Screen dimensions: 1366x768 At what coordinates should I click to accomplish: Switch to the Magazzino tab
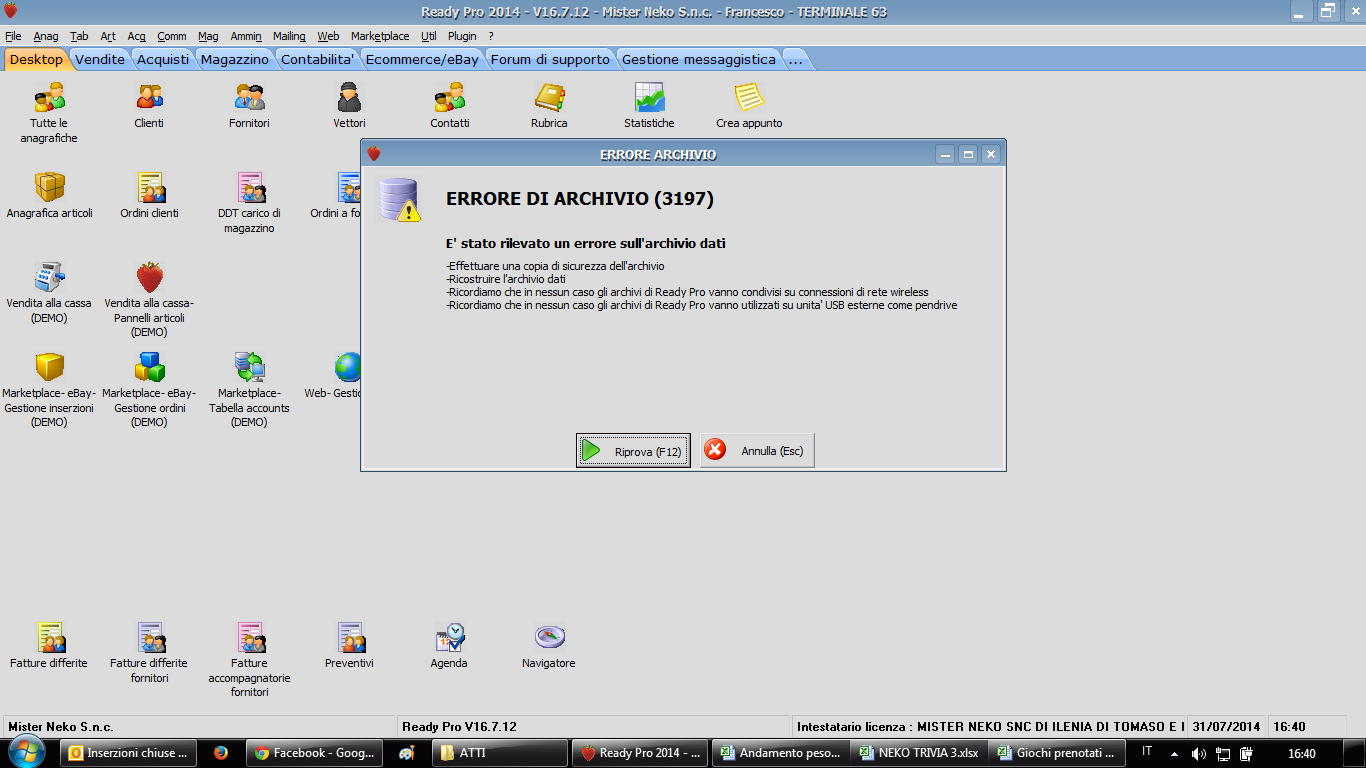235,59
